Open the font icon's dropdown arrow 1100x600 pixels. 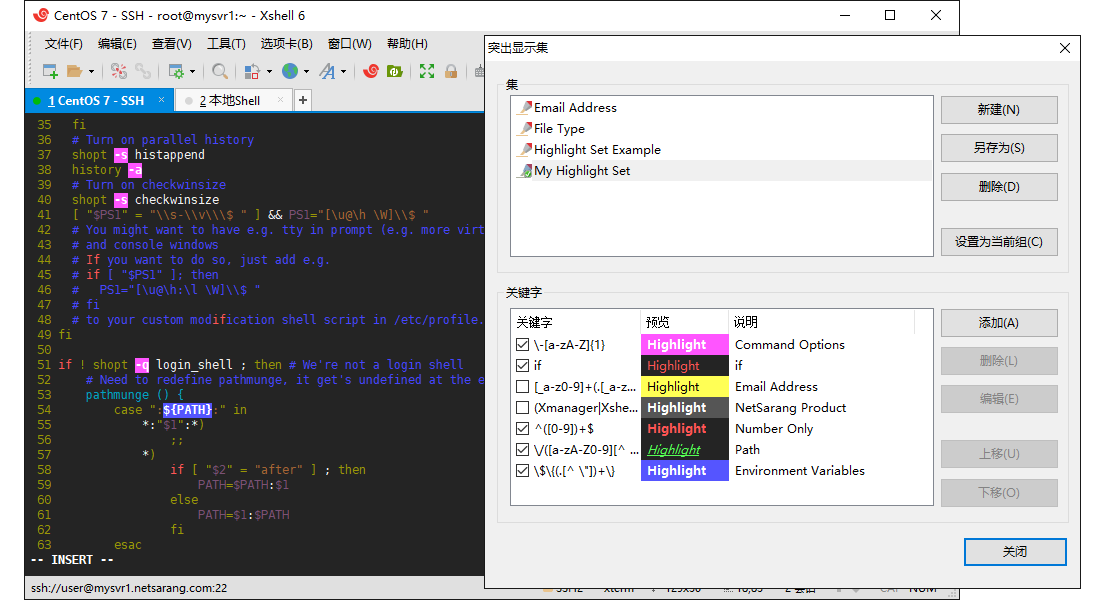(344, 70)
